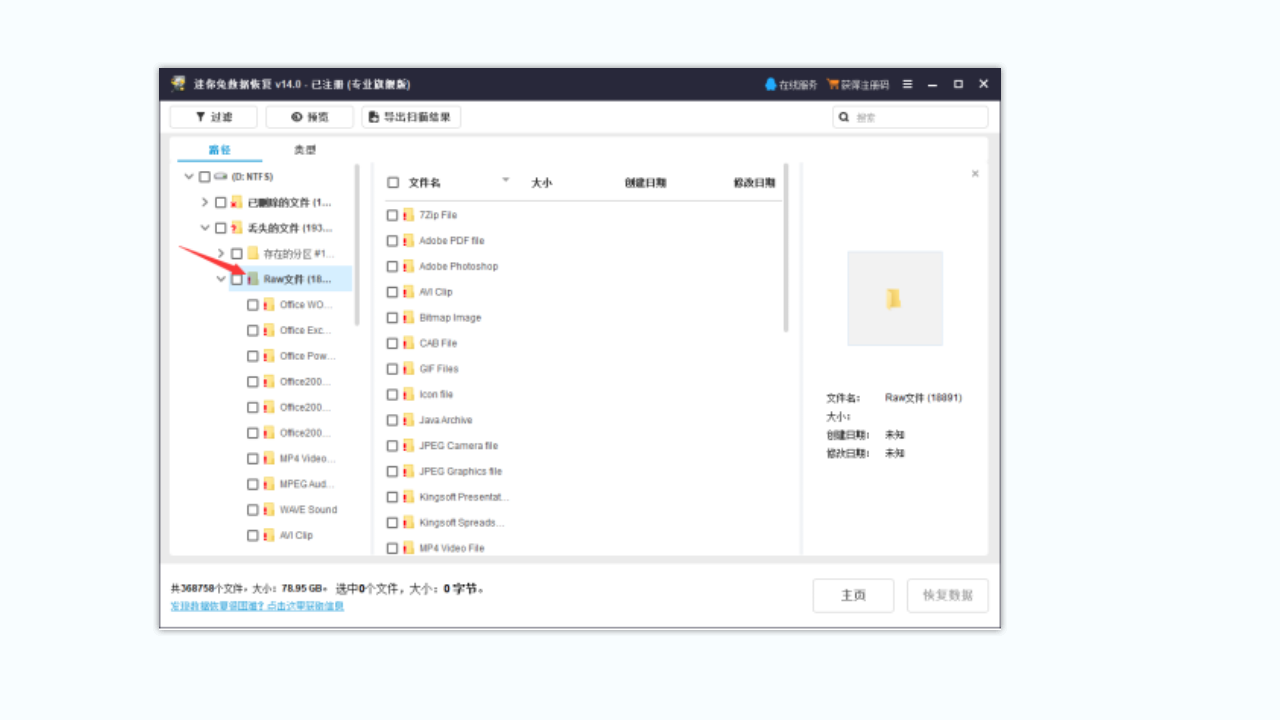1280x720 pixels.
Task: Select all files via 文件名 header checkbox
Action: coord(392,182)
